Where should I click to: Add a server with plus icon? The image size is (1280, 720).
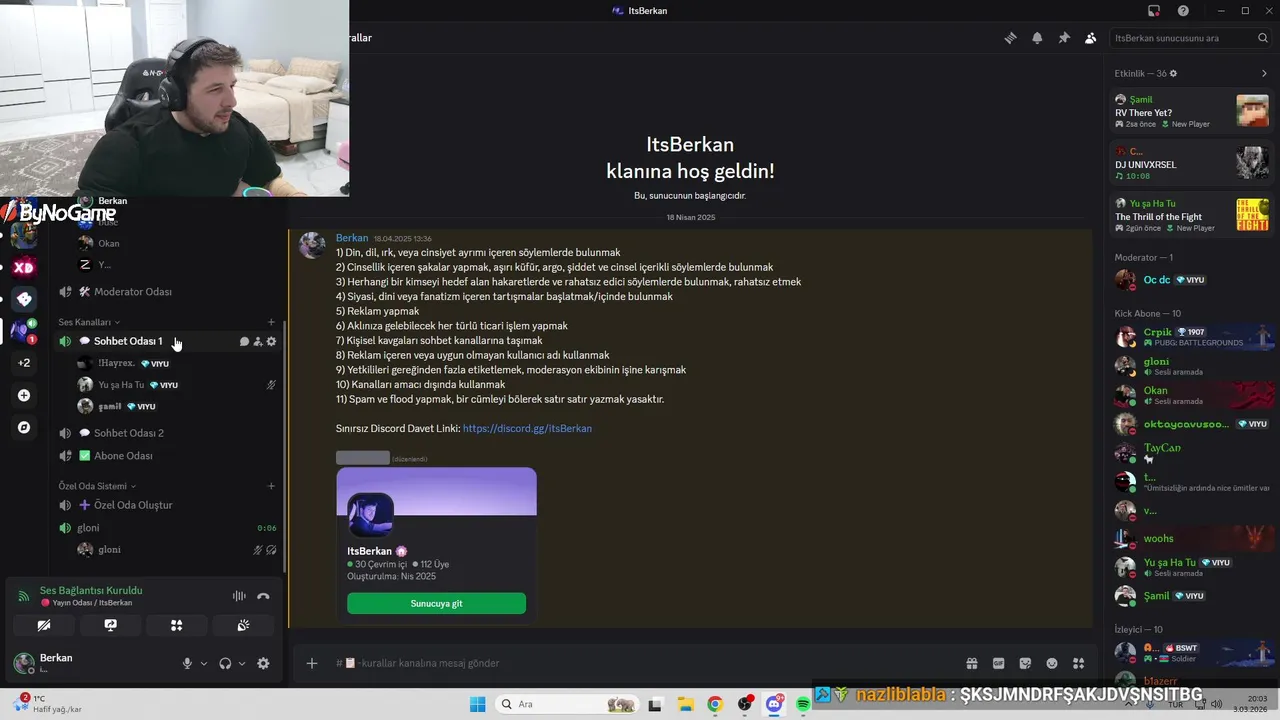(24, 395)
